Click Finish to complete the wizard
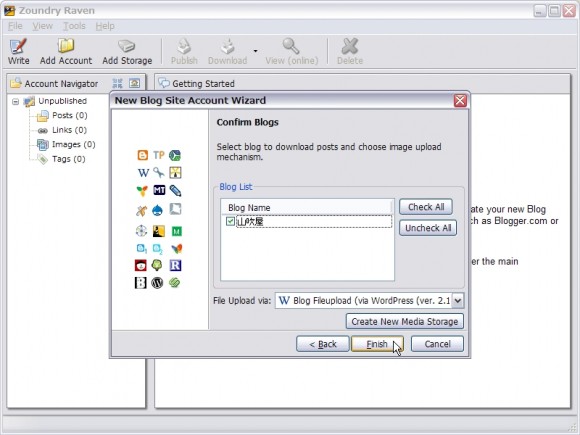Image resolution: width=580 pixels, height=435 pixels. pyautogui.click(x=377, y=344)
